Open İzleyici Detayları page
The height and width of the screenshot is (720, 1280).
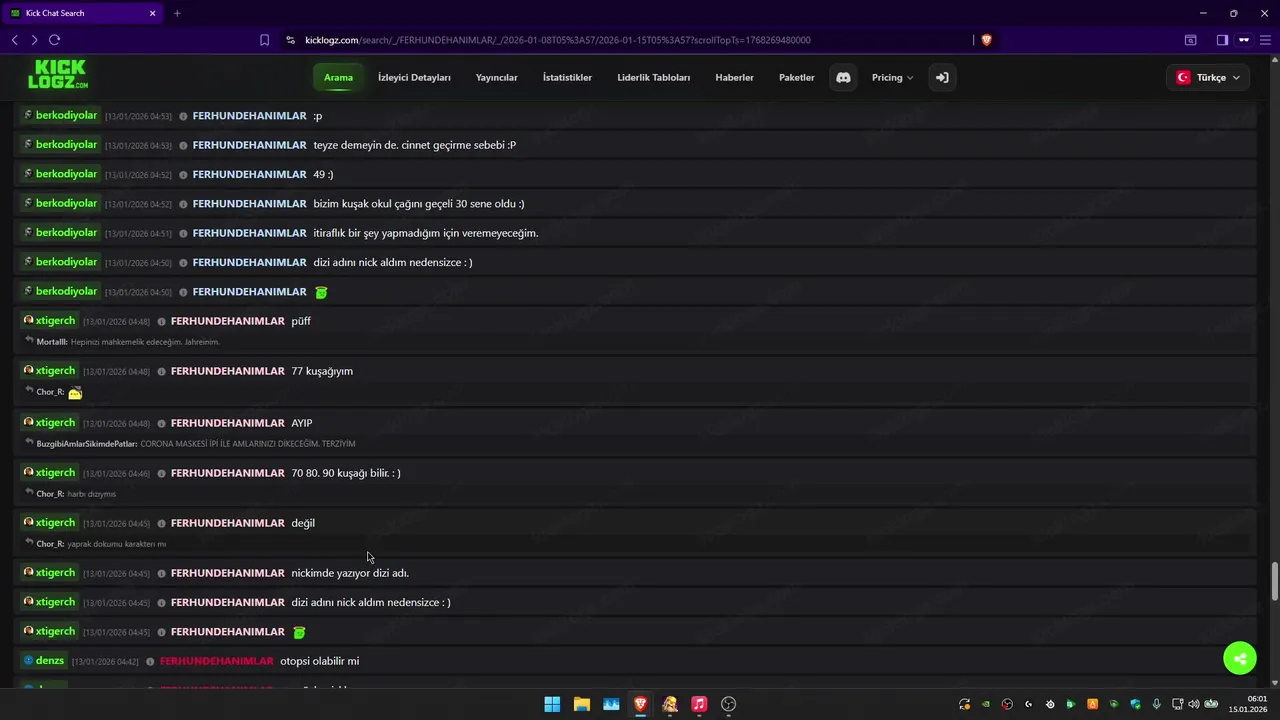click(x=414, y=77)
